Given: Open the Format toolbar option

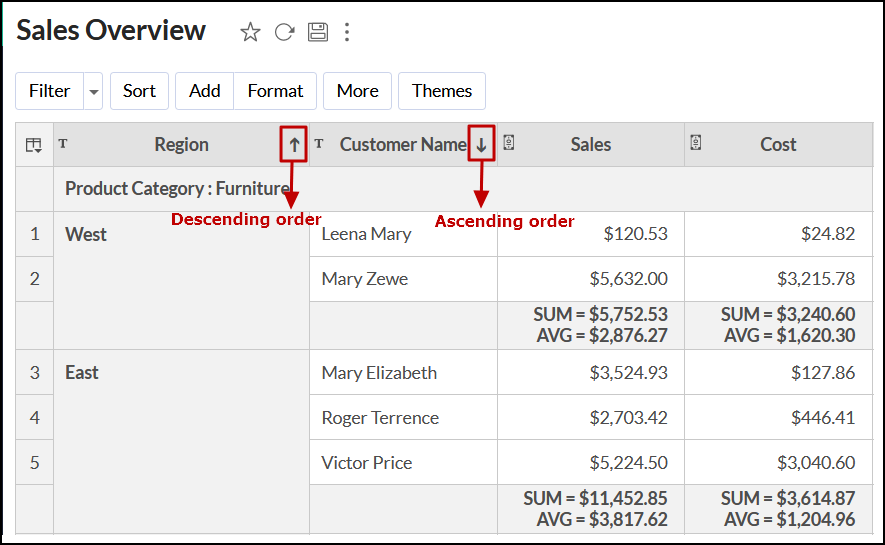Looking at the screenshot, I should (x=275, y=91).
